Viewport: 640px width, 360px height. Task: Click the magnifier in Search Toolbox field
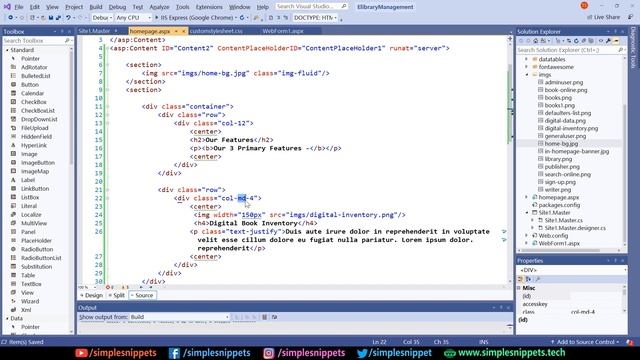[67, 41]
